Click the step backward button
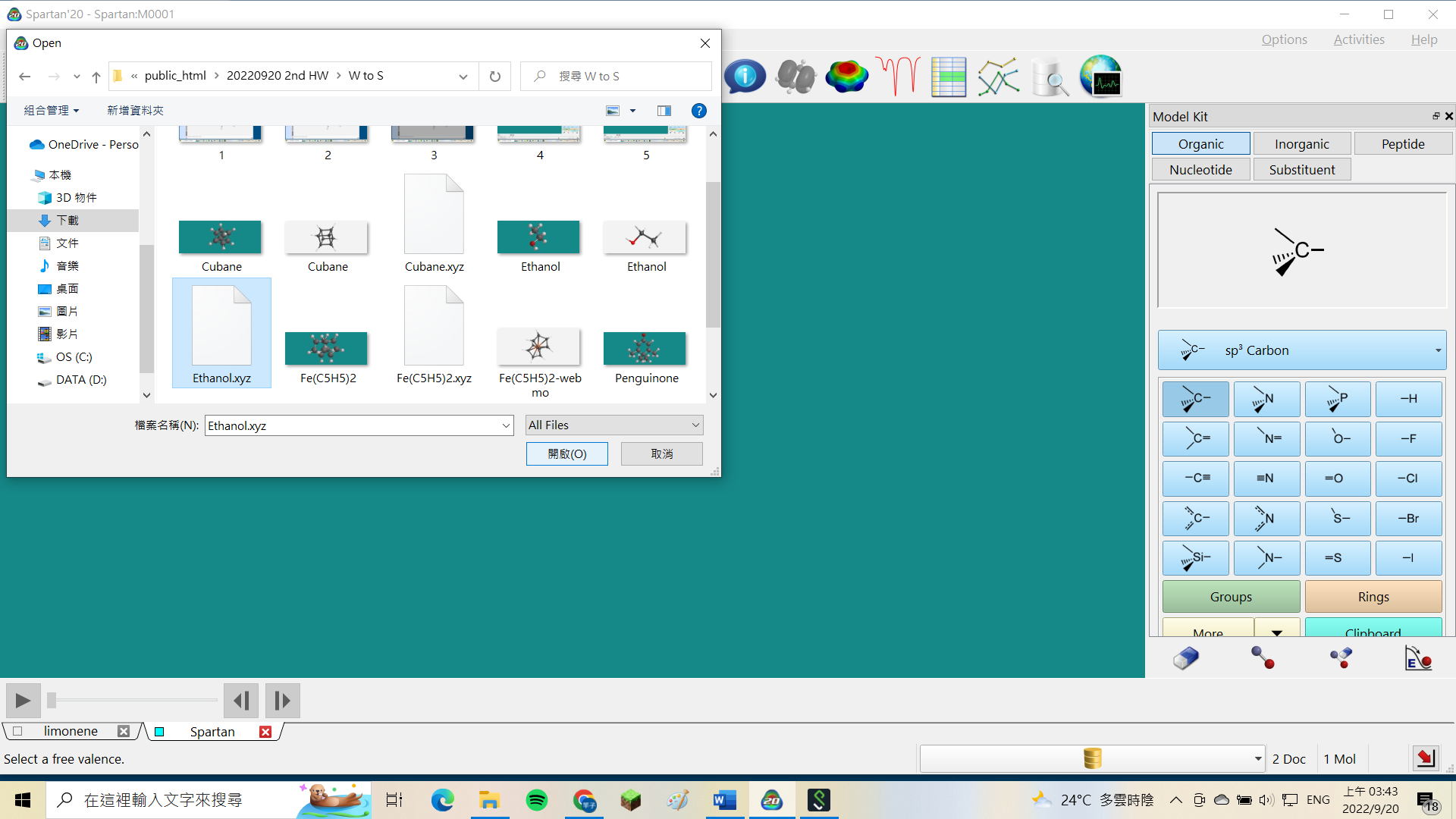 coord(241,700)
